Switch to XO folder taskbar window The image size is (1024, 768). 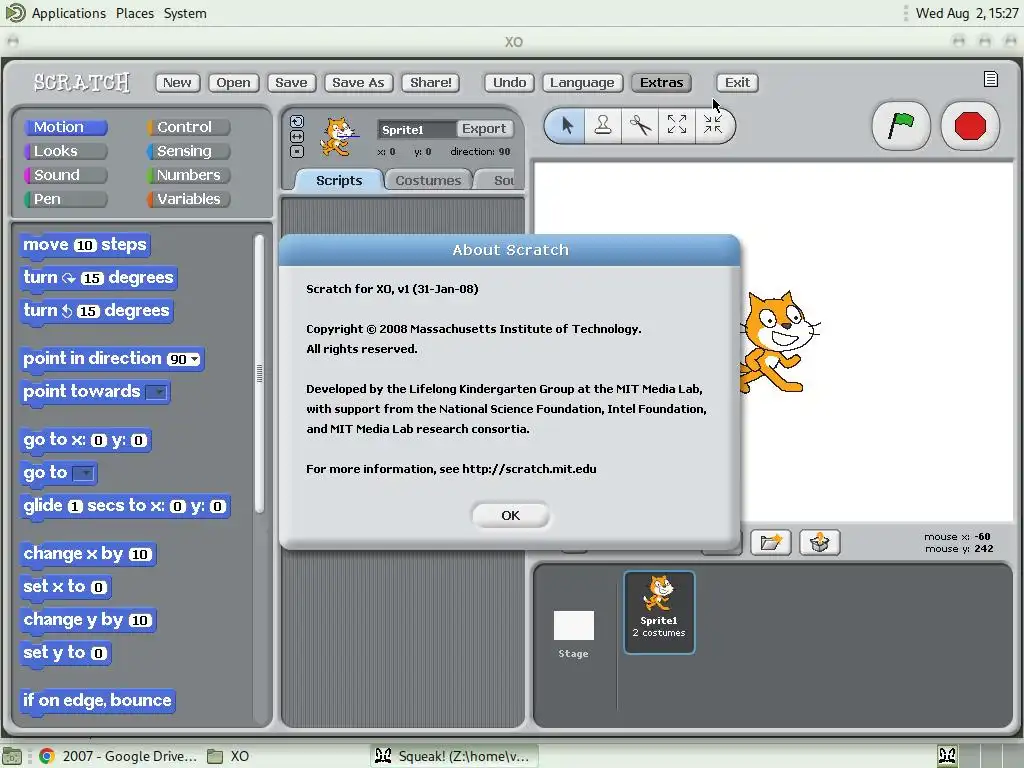click(x=228, y=756)
